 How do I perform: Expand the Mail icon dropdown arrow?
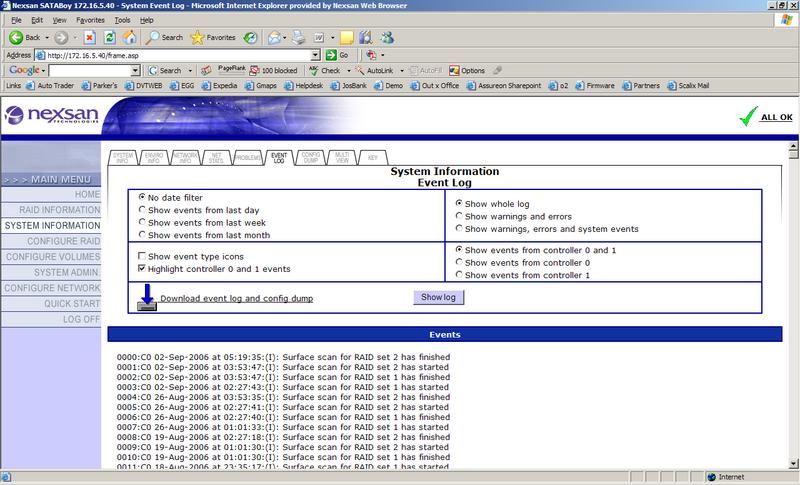click(284, 37)
